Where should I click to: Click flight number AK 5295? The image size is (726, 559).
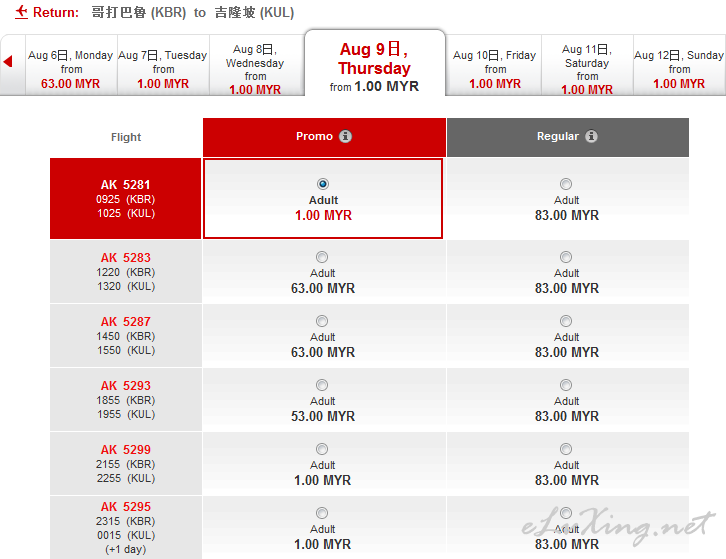[125, 506]
